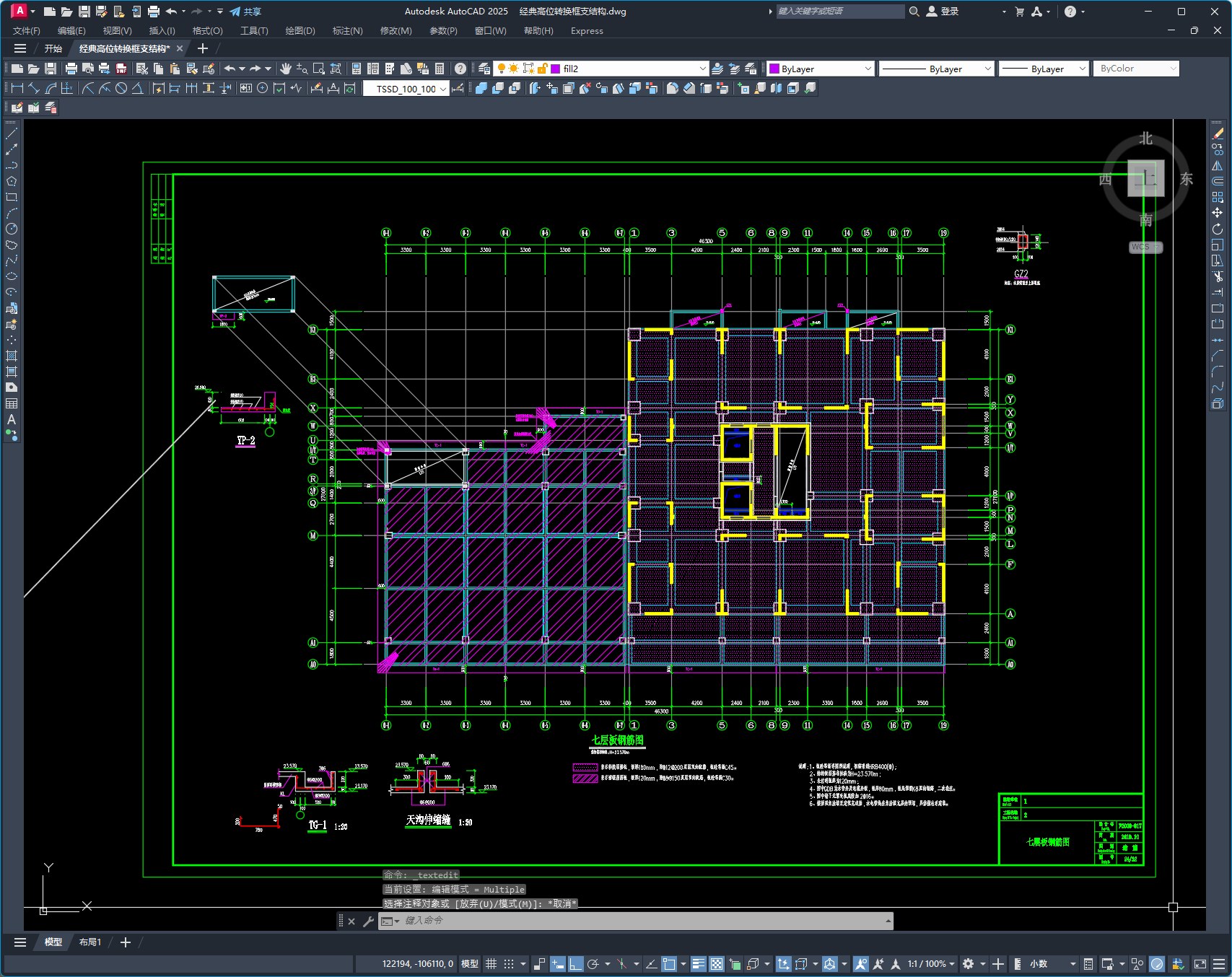Screen dimensions: 1232x977
Task: Click the 共享 share button
Action: (245, 12)
